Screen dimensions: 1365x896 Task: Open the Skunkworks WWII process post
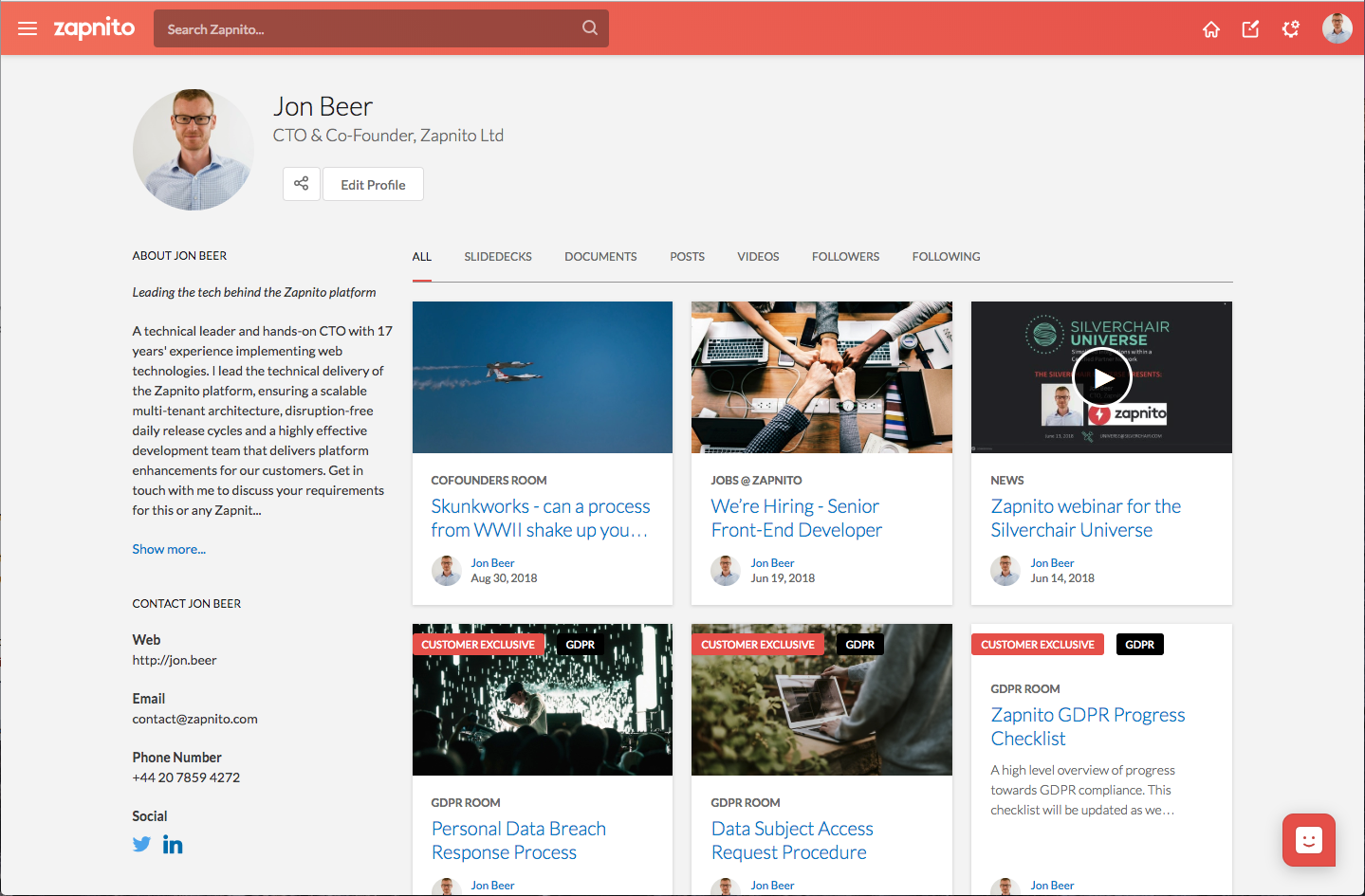[541, 518]
